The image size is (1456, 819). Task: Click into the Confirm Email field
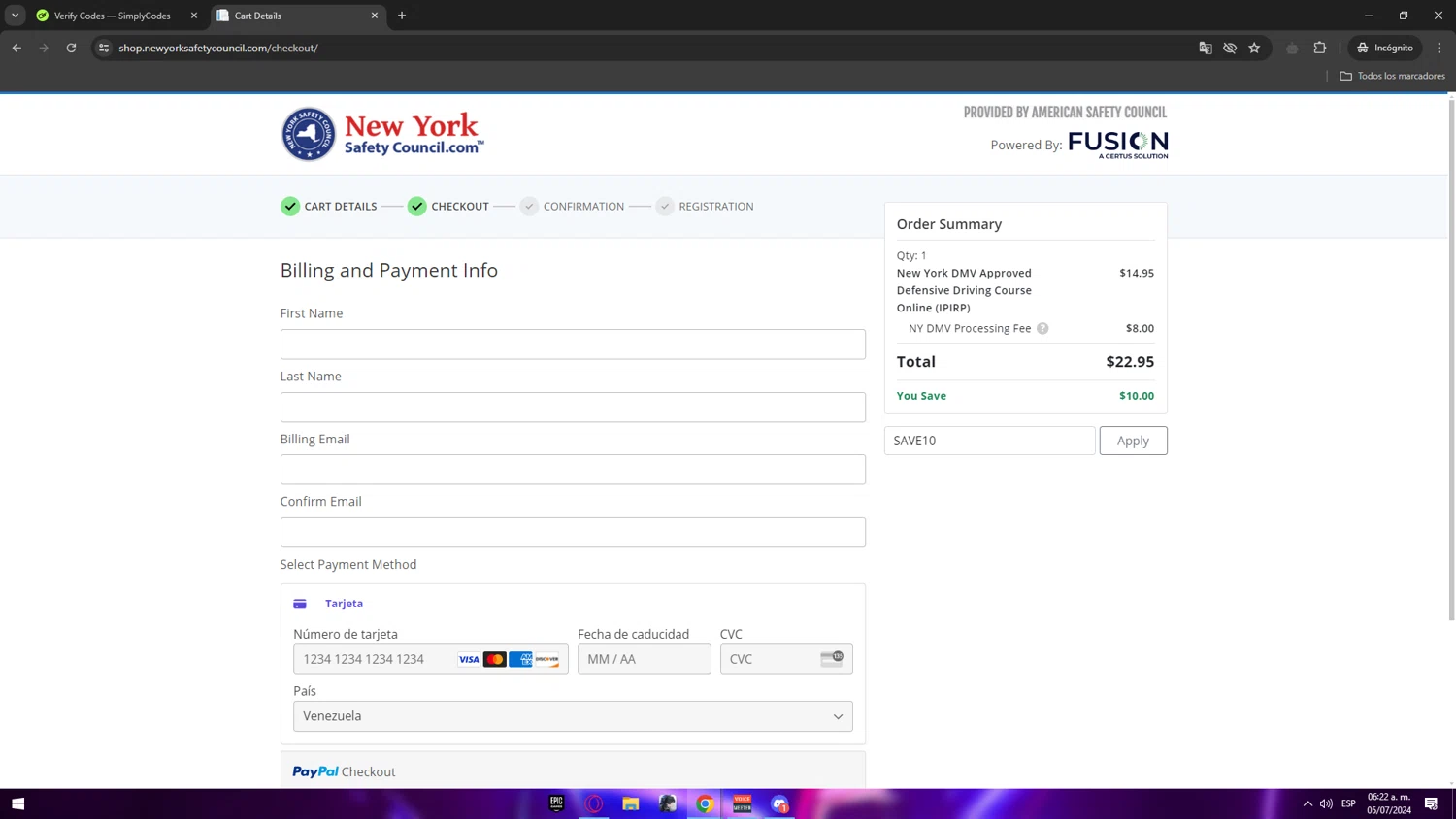[x=573, y=532]
